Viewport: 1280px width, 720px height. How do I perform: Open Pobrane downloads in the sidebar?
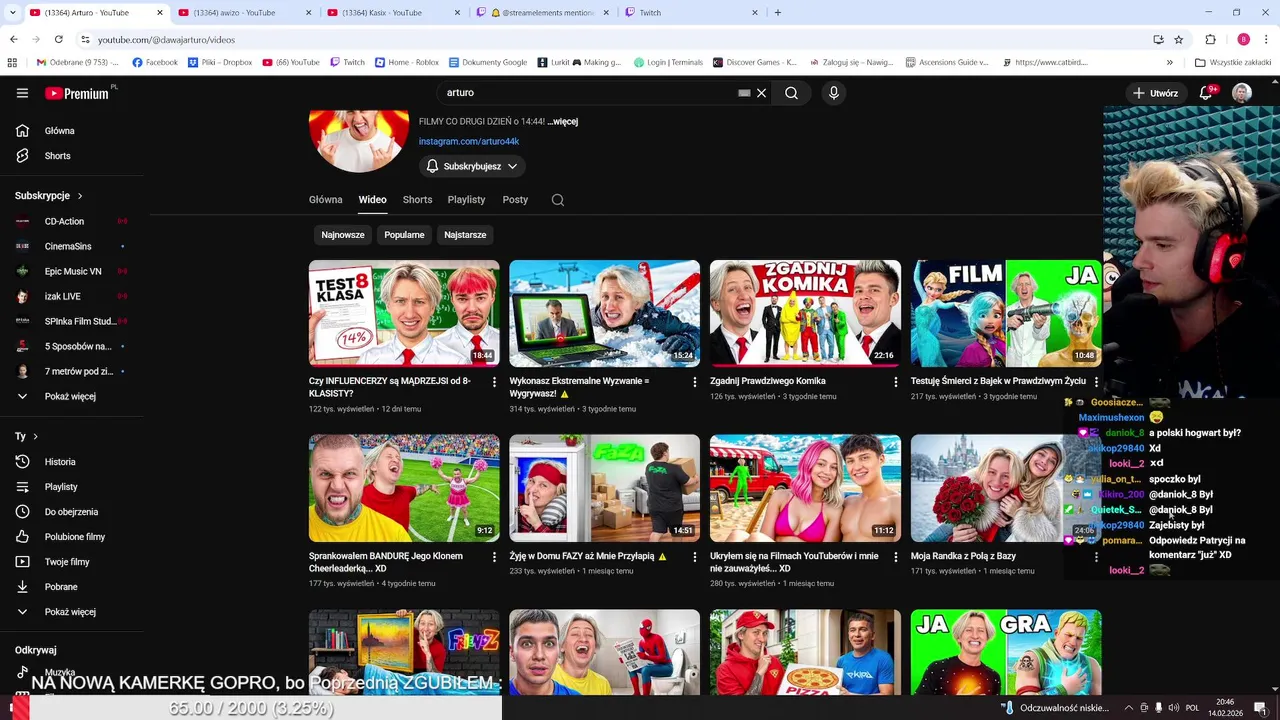pos(61,587)
